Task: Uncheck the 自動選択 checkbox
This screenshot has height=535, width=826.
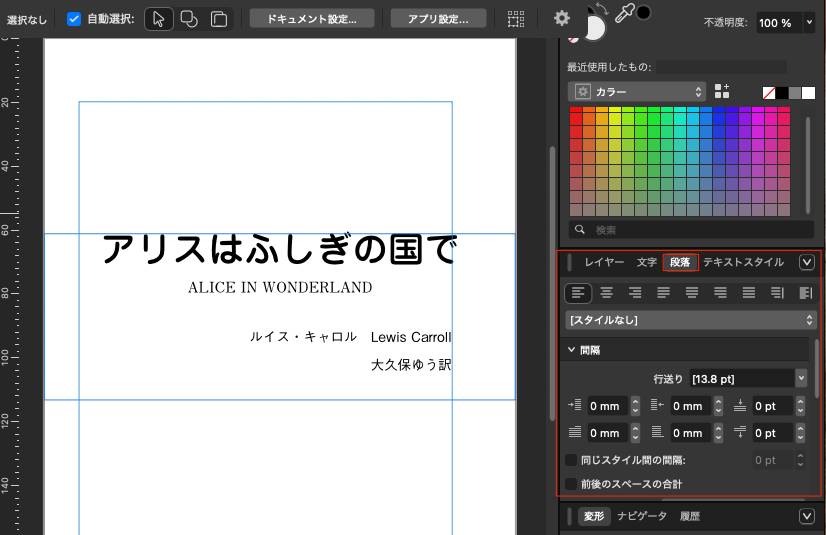Action: 74,19
